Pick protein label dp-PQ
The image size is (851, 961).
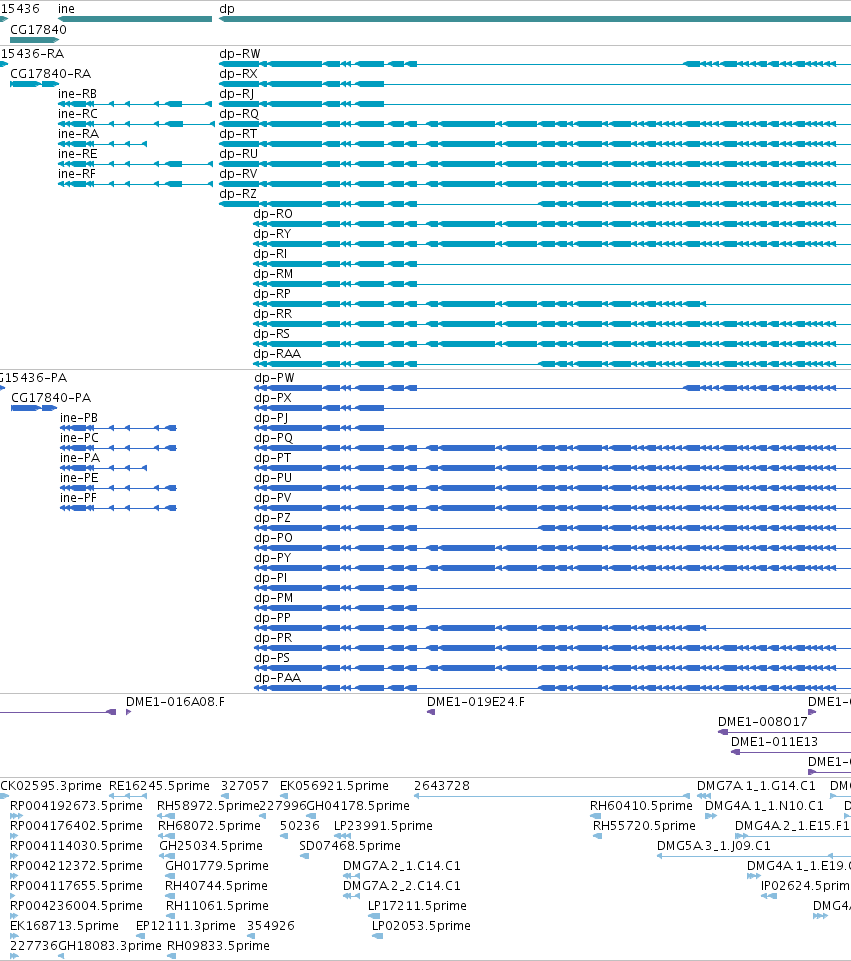click(274, 438)
